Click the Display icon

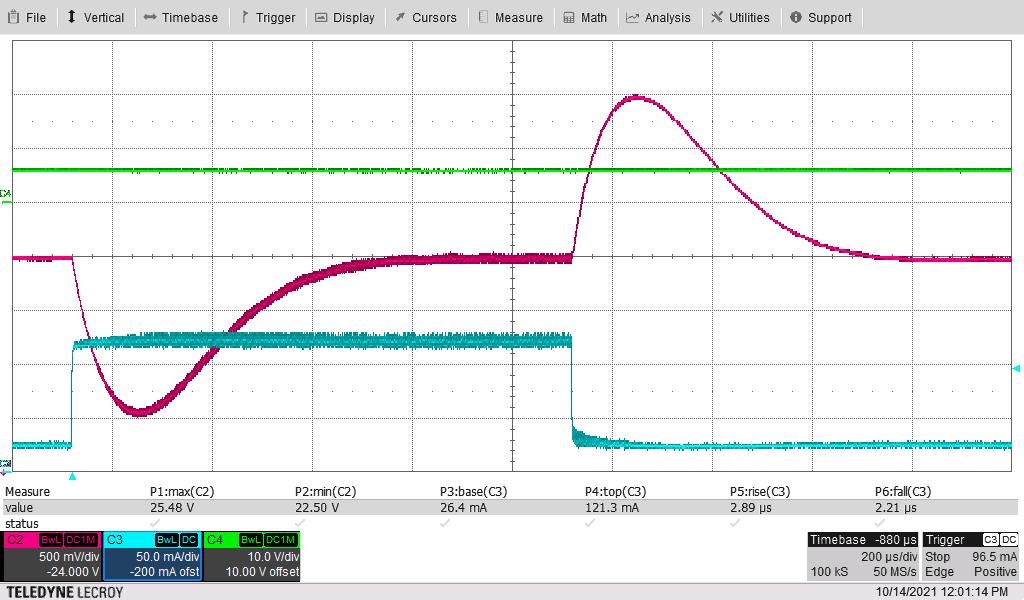[x=323, y=16]
